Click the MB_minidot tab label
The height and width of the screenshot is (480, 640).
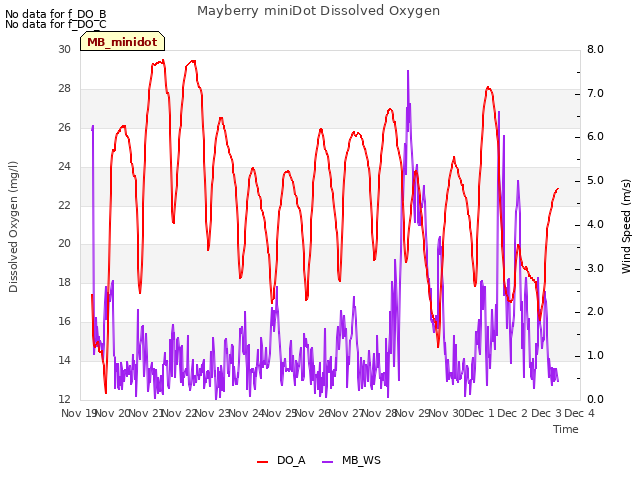122,42
